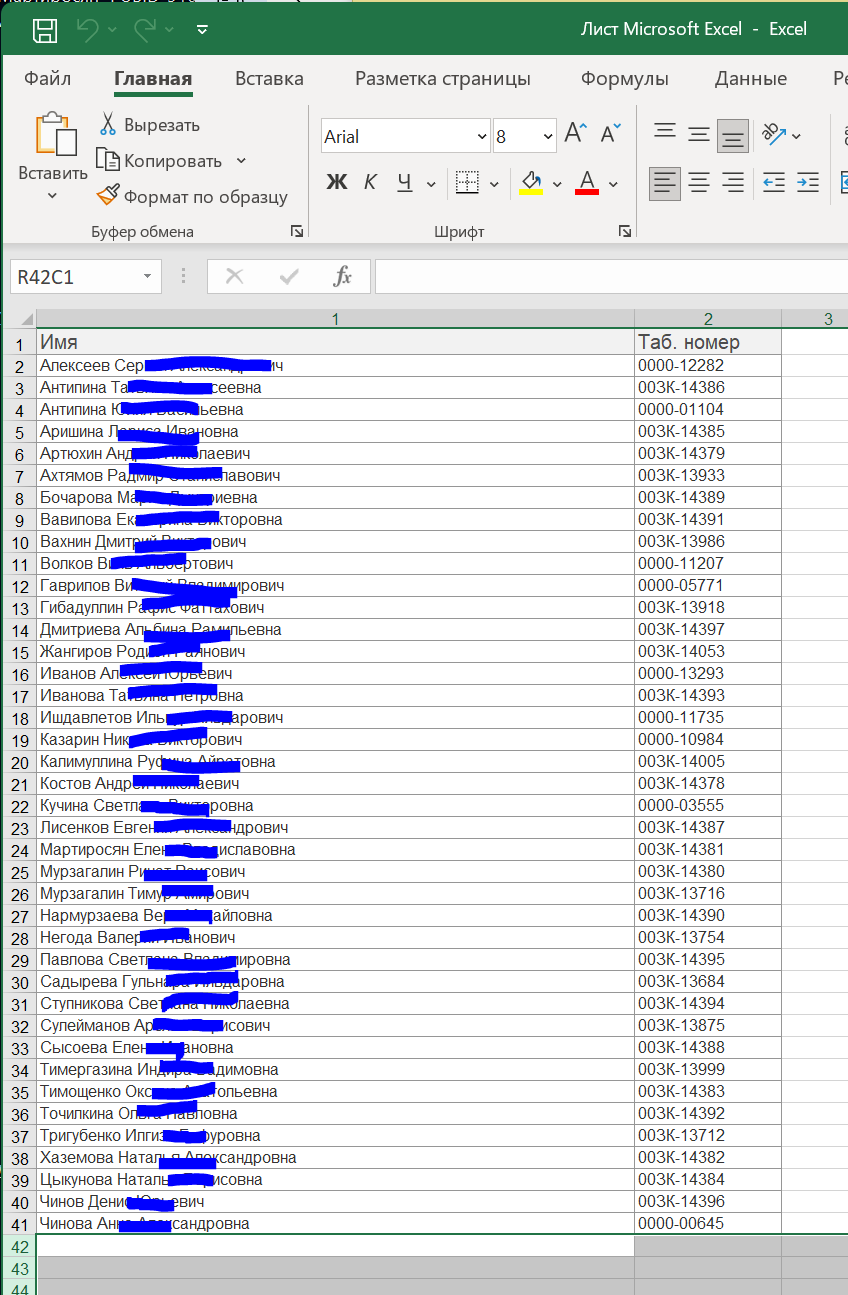Screen dimensions: 848x1295
Task: Redo the last action
Action: click(144, 30)
